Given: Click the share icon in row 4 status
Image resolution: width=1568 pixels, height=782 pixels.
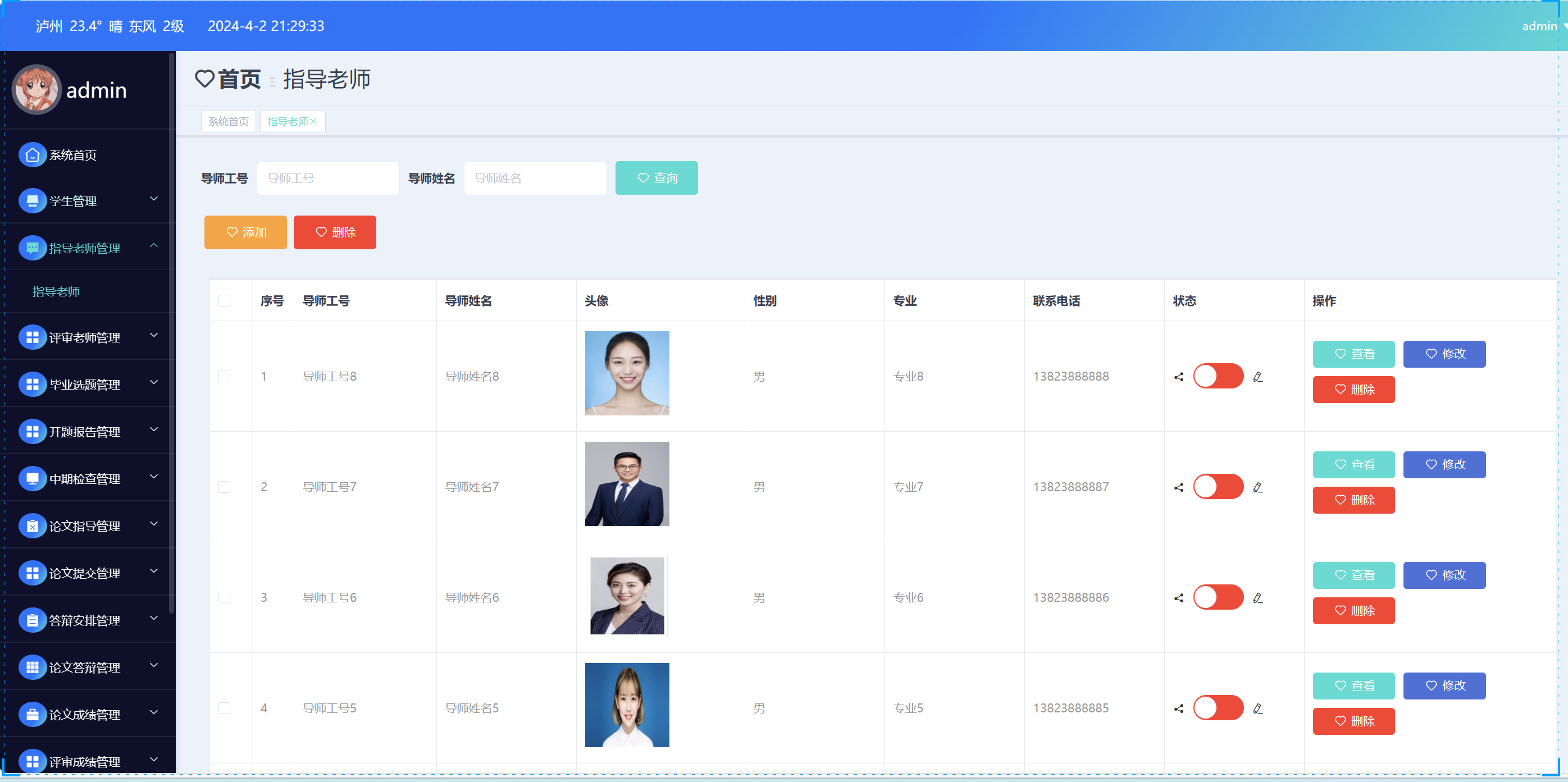Looking at the screenshot, I should coord(1178,708).
